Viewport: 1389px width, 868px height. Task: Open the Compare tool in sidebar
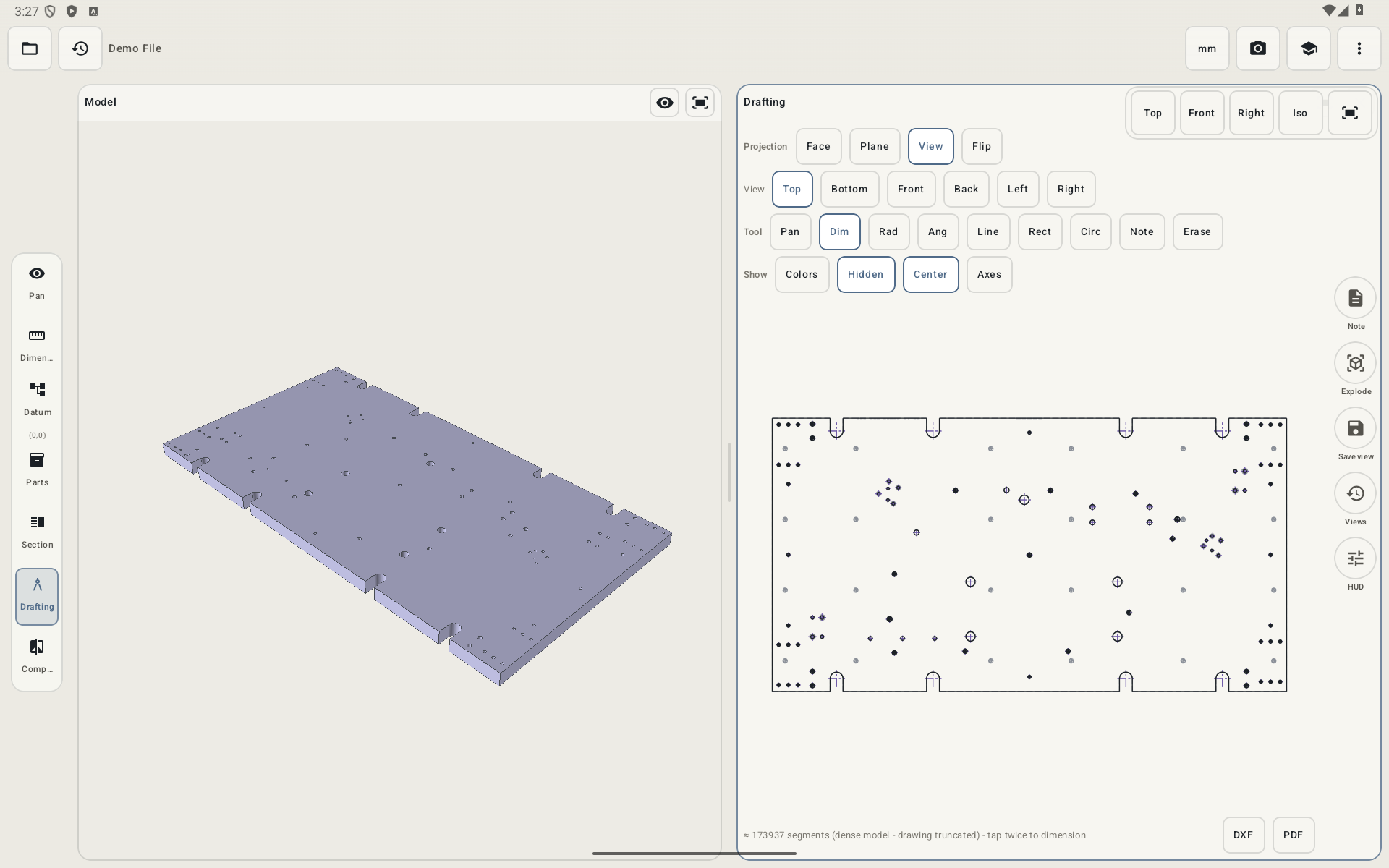point(37,656)
